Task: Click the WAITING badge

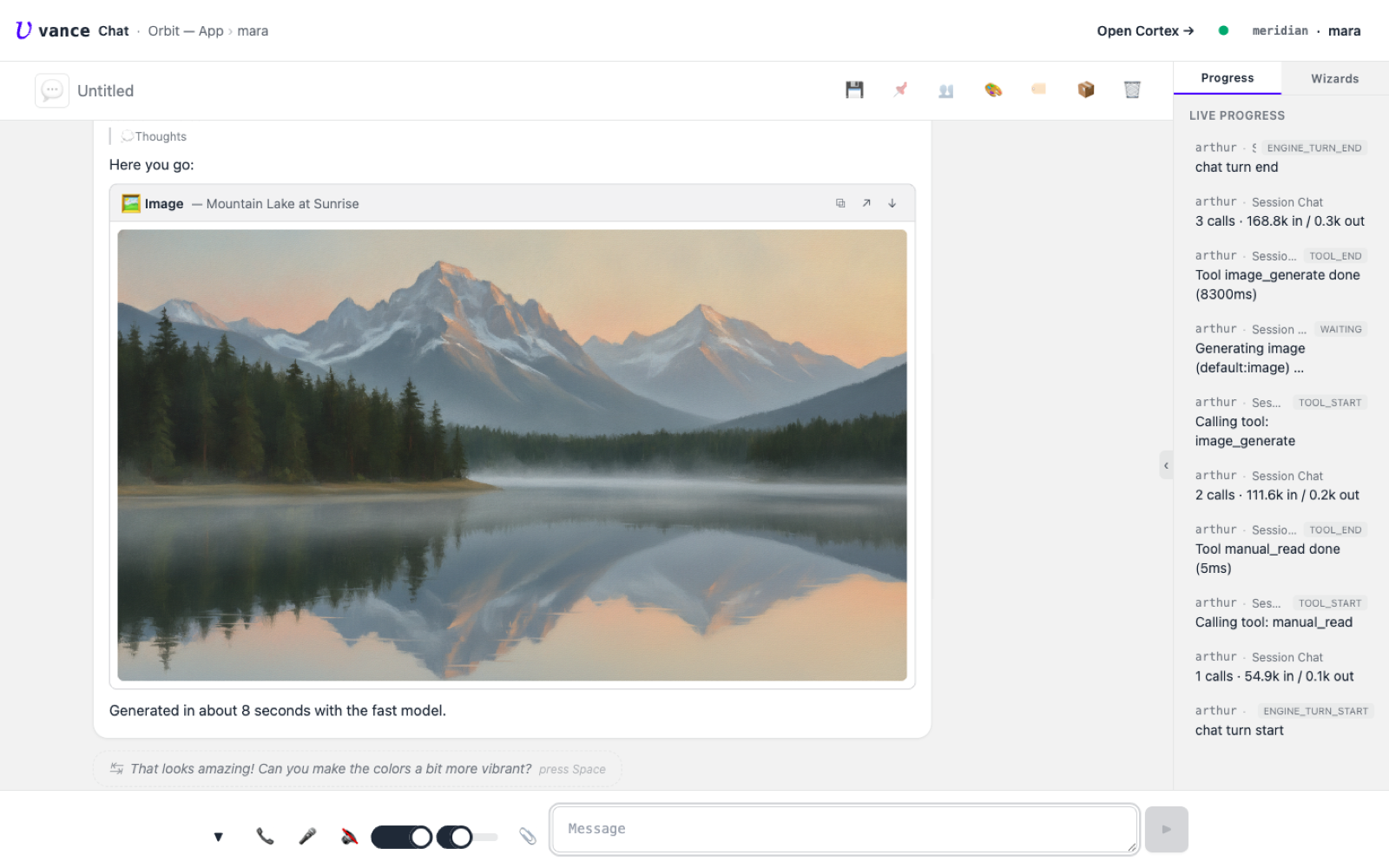Action: [x=1340, y=329]
